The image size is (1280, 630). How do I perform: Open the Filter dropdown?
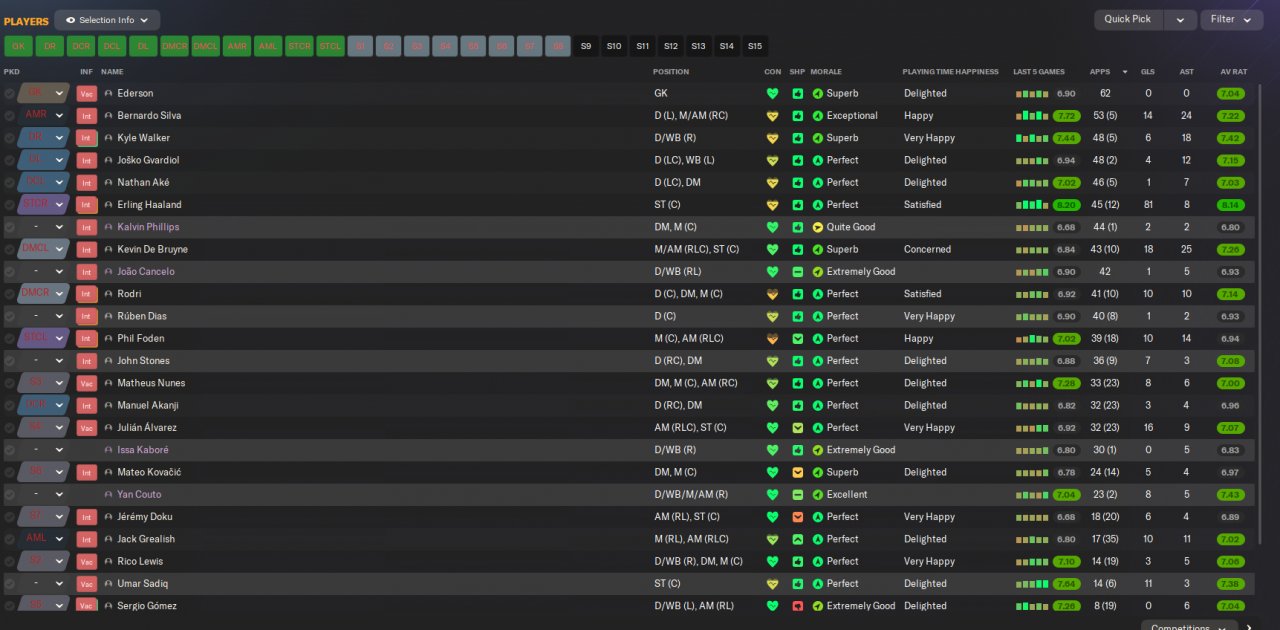(1231, 19)
